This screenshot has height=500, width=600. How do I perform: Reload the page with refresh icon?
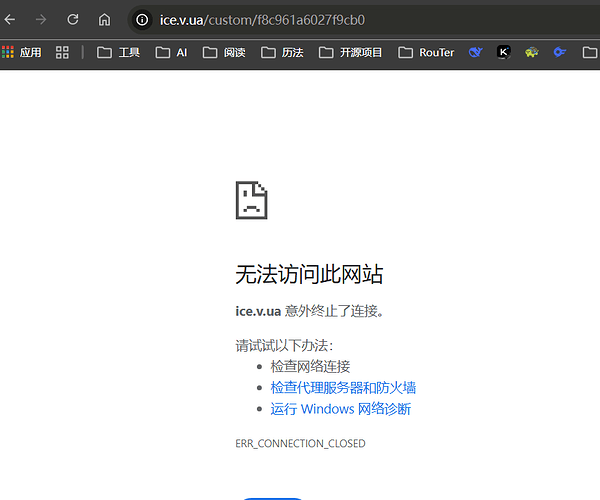73,19
